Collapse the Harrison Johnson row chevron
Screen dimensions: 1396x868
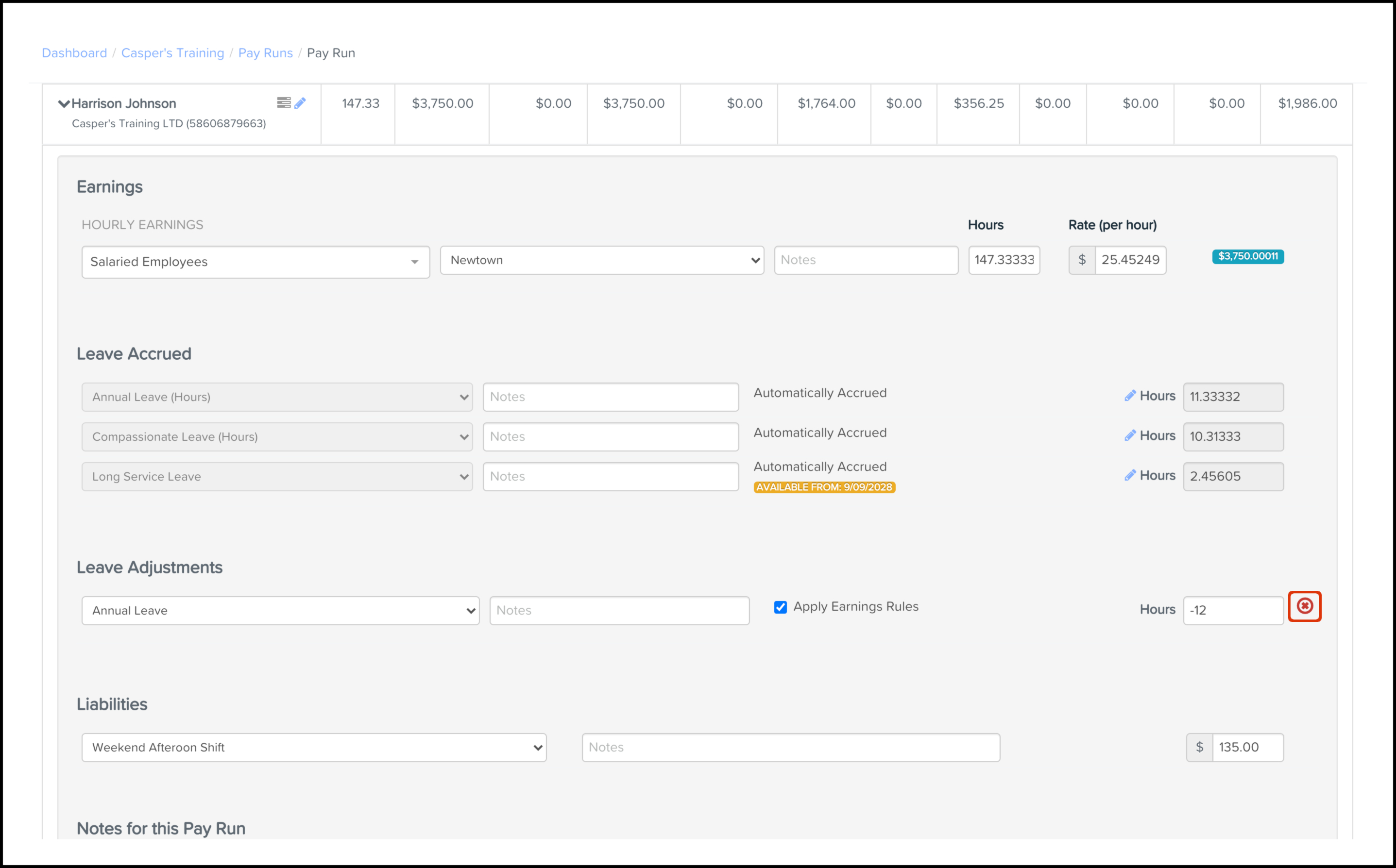[64, 104]
